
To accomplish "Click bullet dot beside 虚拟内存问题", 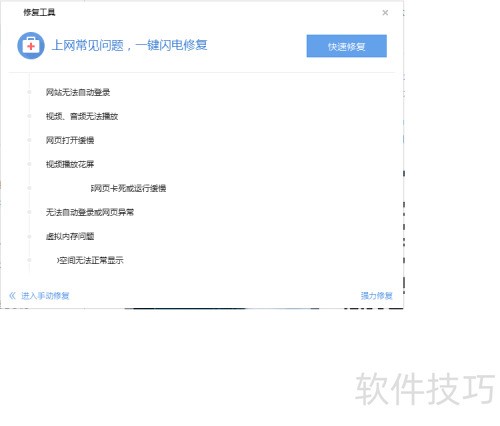I will (x=29, y=236).
